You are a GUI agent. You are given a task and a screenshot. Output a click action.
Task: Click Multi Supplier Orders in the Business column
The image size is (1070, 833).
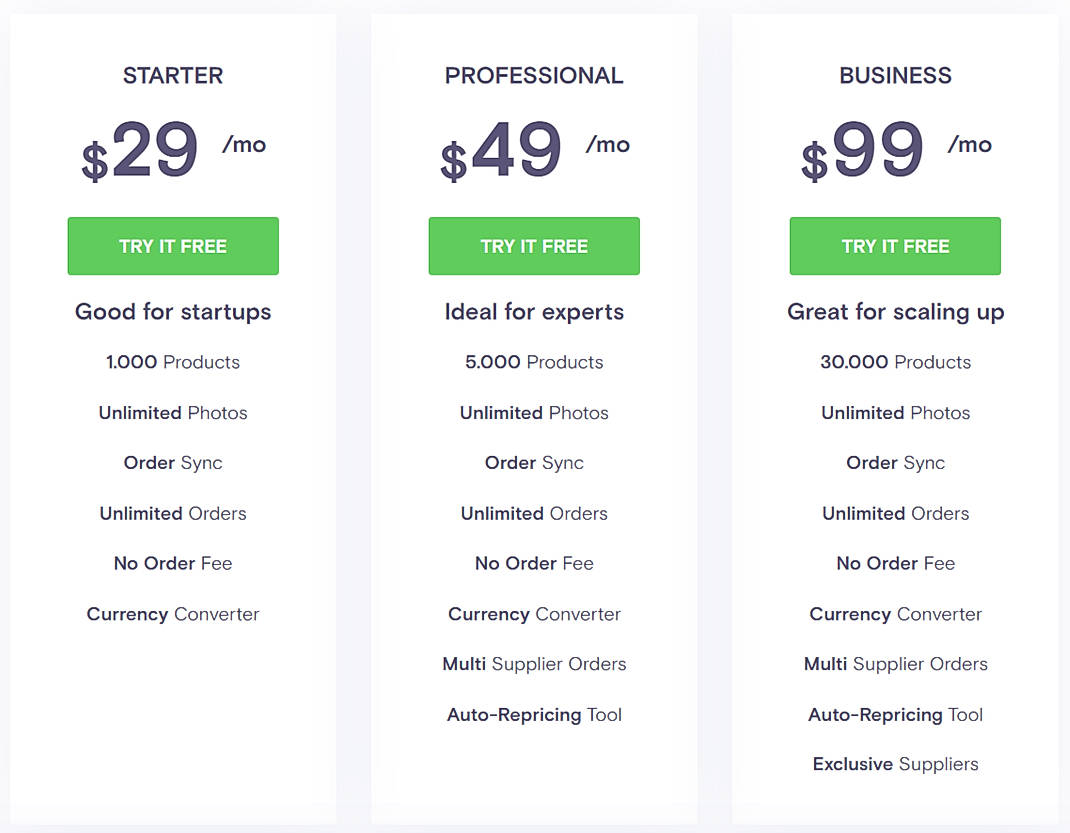coord(894,663)
